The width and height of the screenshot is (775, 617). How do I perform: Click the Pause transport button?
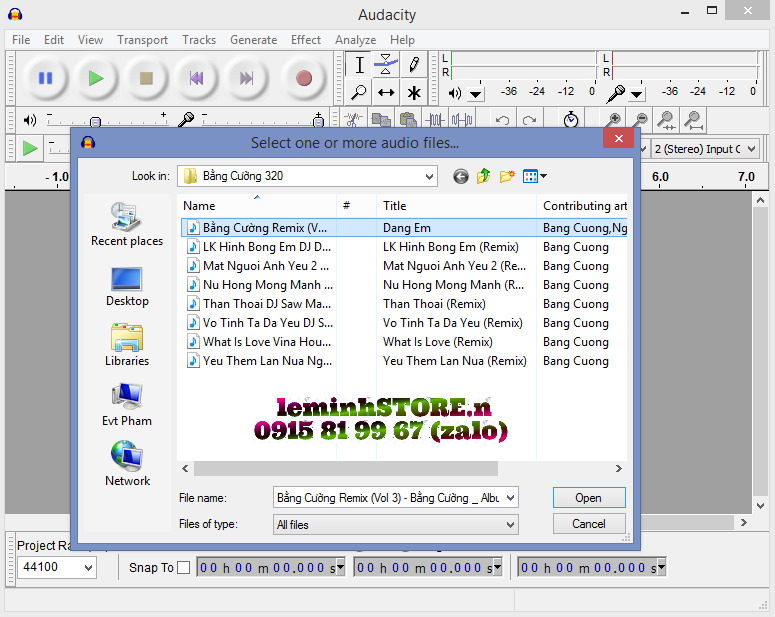(45, 78)
